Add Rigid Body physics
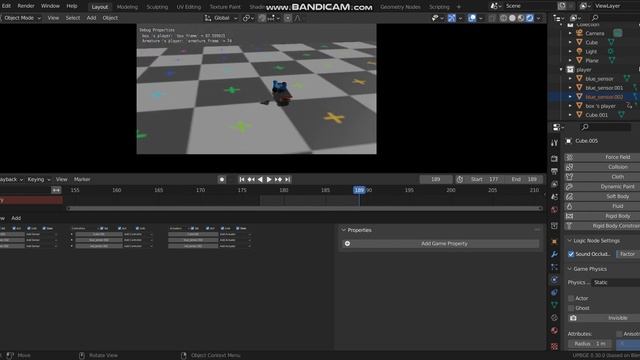640x360 pixels. (x=602, y=216)
